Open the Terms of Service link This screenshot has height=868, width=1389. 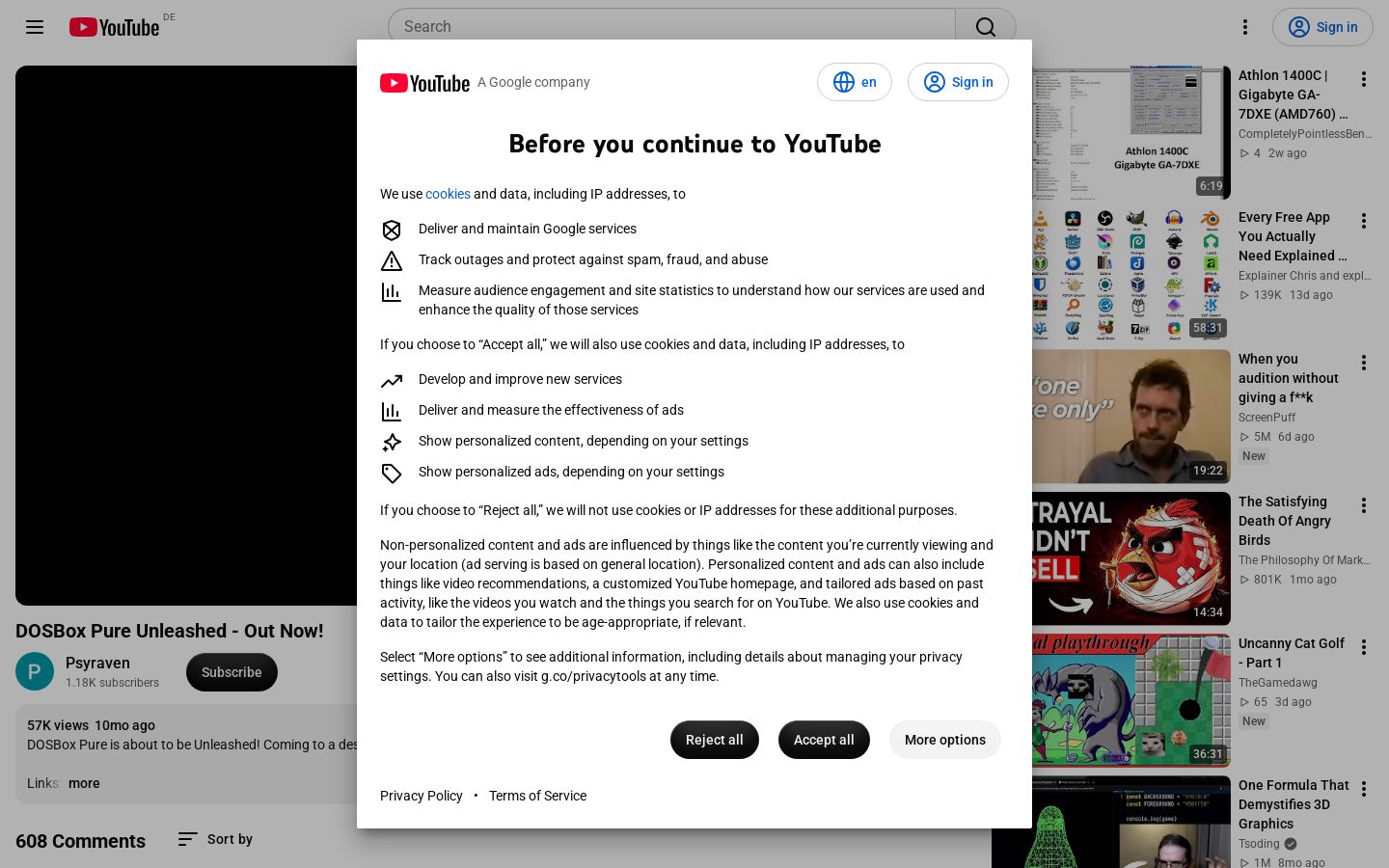pyautogui.click(x=537, y=796)
